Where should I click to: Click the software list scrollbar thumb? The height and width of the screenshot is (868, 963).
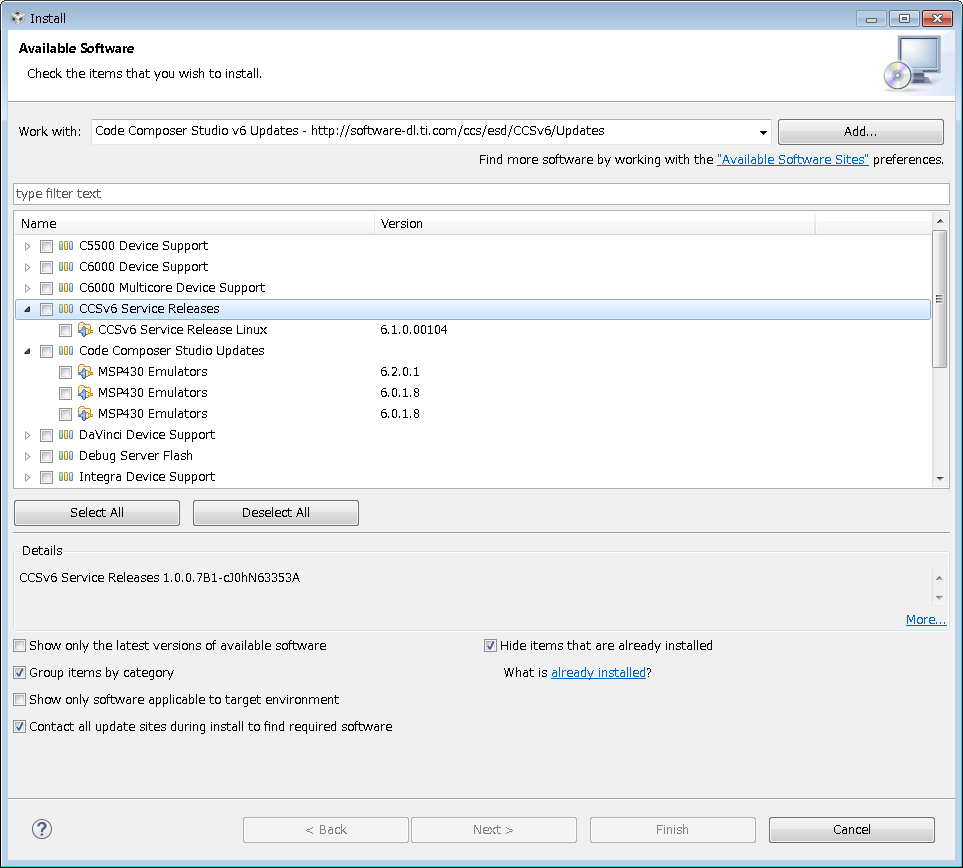(x=940, y=299)
